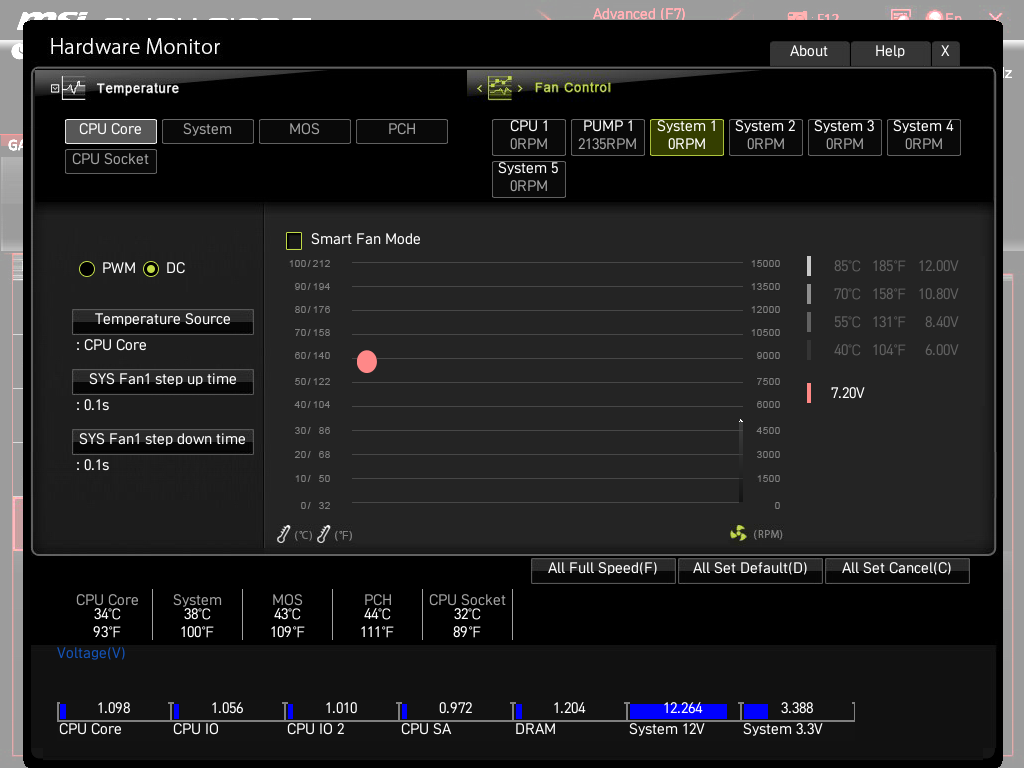Viewport: 1024px width, 768px height.
Task: Open SYS Fan1 step down time setting
Action: (163, 441)
